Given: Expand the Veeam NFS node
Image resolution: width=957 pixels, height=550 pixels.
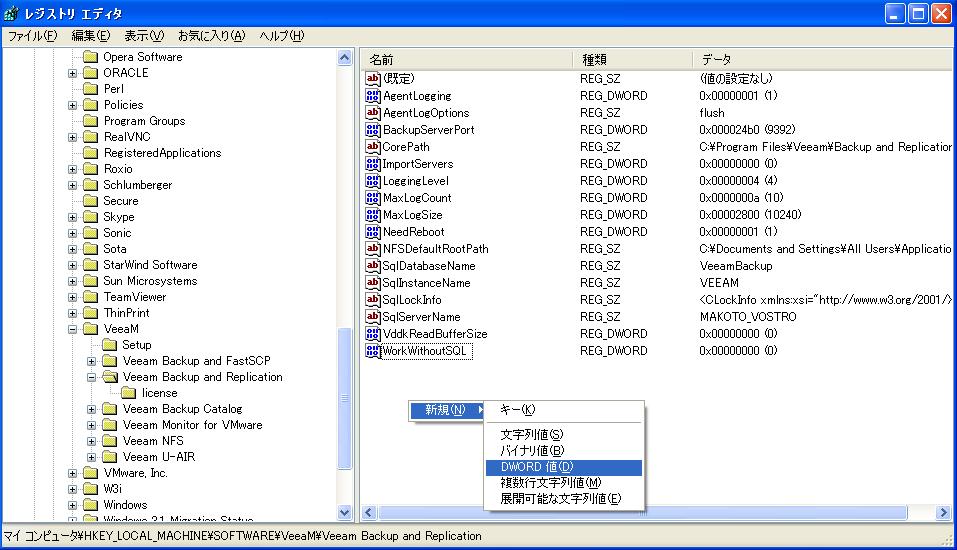Looking at the screenshot, I should coord(92,441).
